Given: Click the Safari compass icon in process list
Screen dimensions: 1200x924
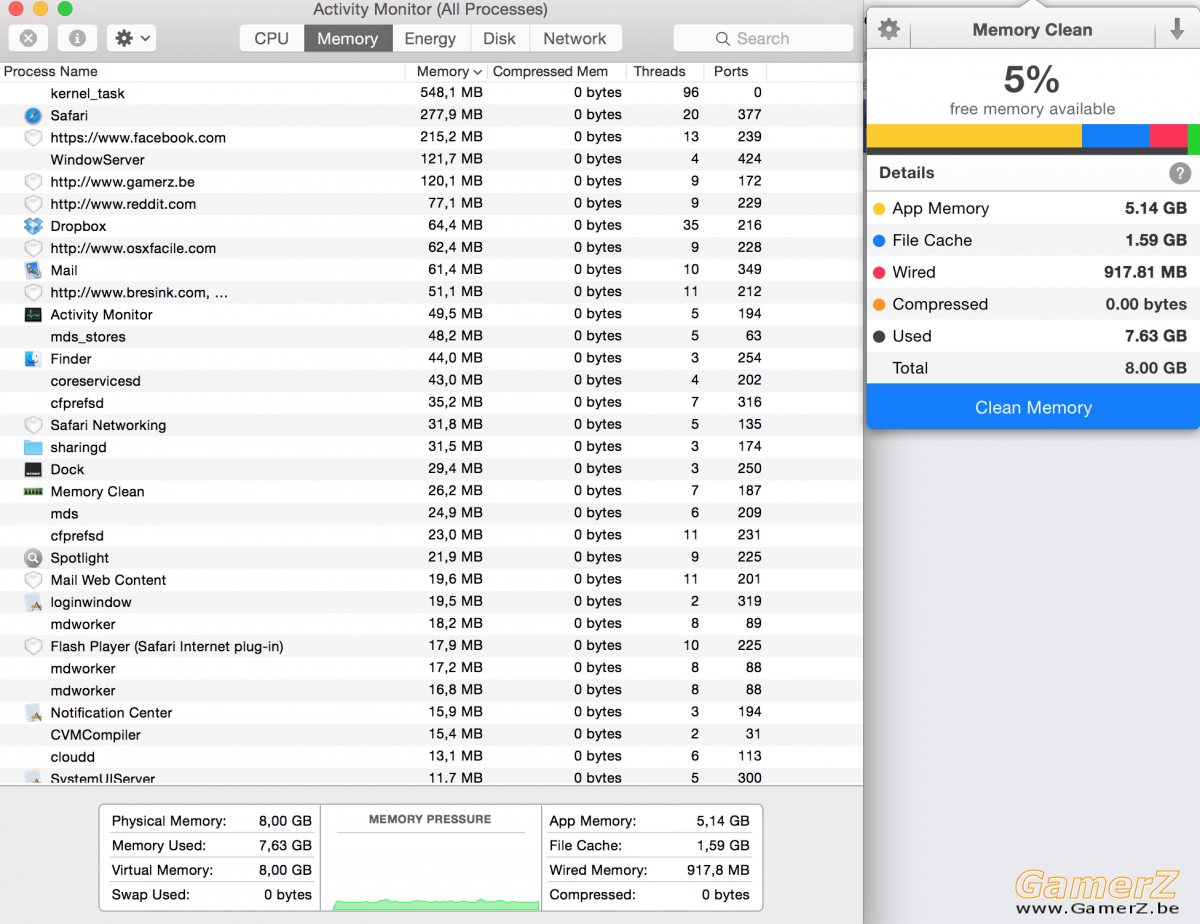Looking at the screenshot, I should (x=33, y=115).
